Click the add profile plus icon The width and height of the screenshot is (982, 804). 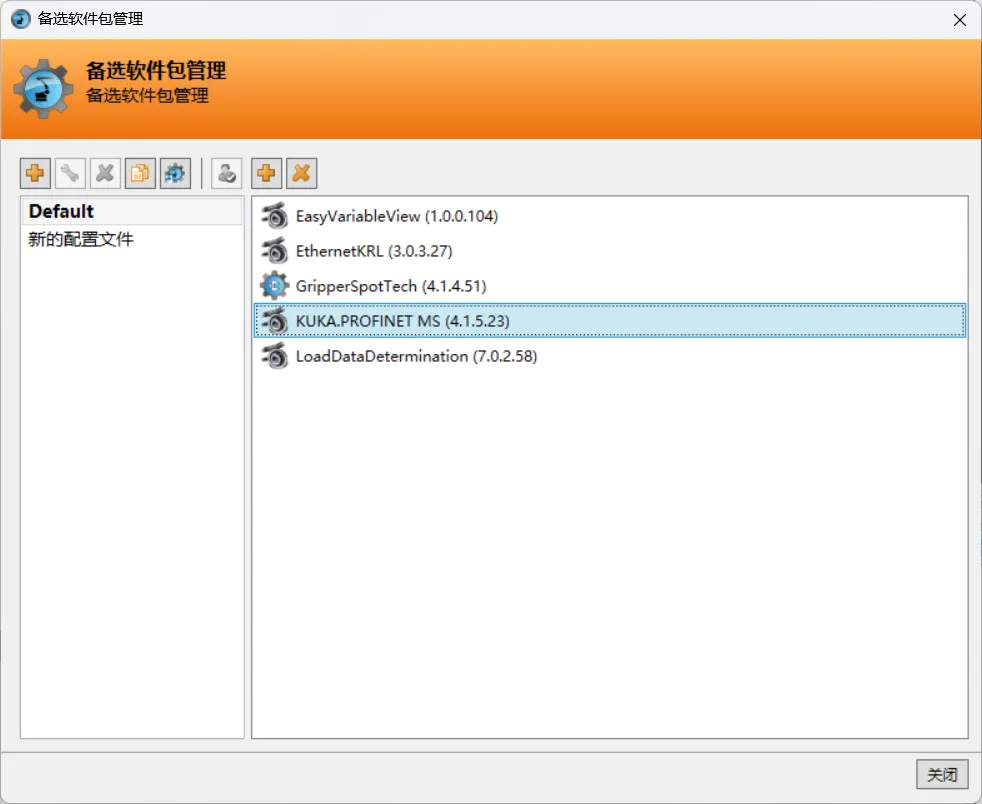pos(35,173)
